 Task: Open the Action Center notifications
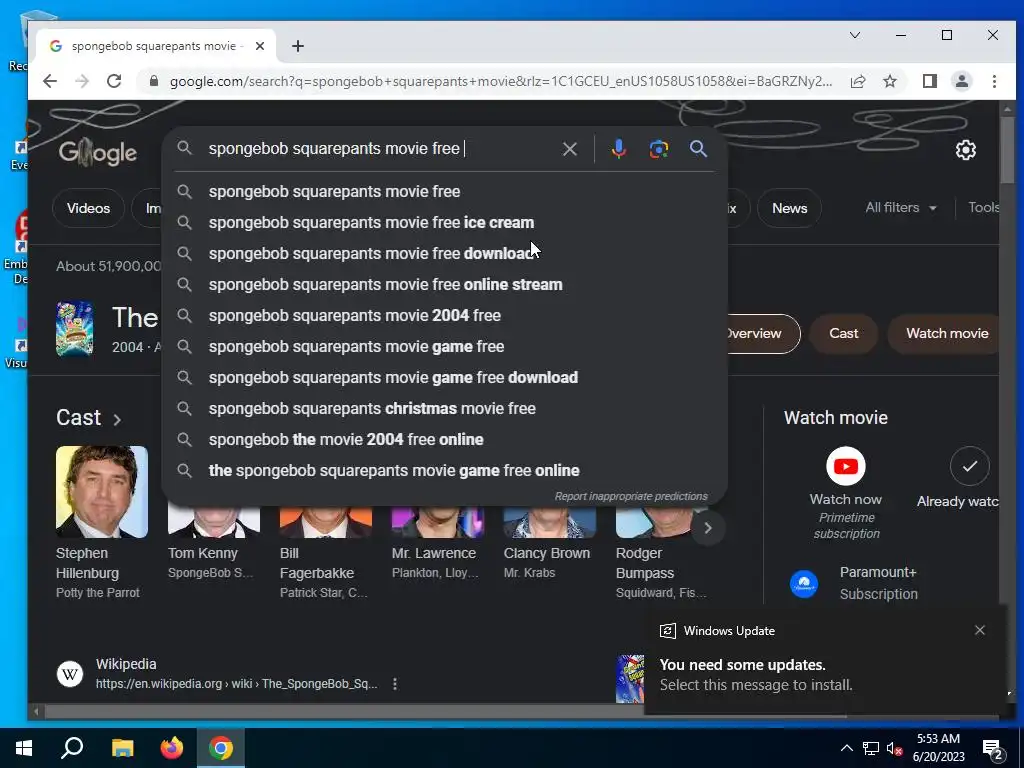tap(993, 749)
